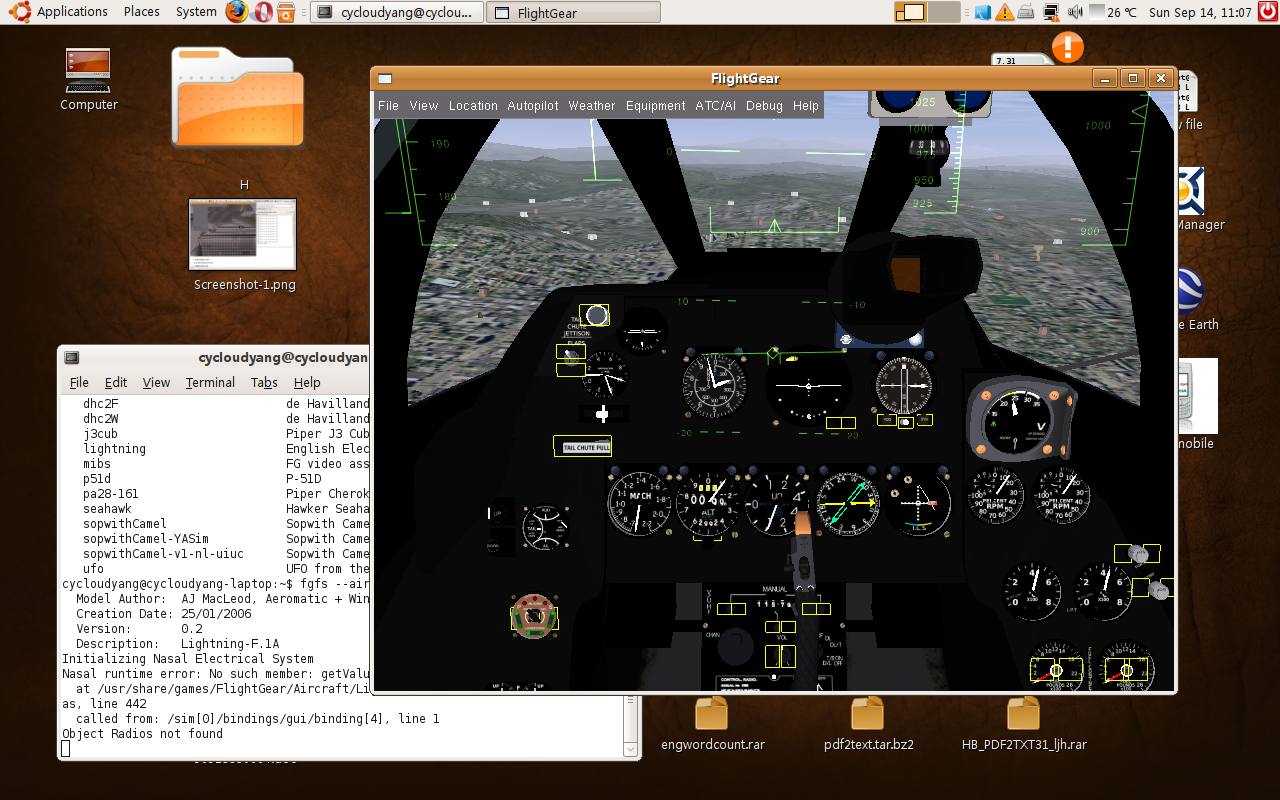This screenshot has height=800, width=1280.
Task: Open FlightGear Debug menu
Action: tap(764, 105)
